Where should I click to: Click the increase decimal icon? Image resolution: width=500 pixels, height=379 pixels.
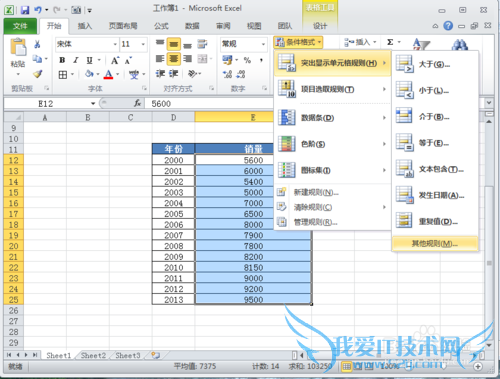227,74
